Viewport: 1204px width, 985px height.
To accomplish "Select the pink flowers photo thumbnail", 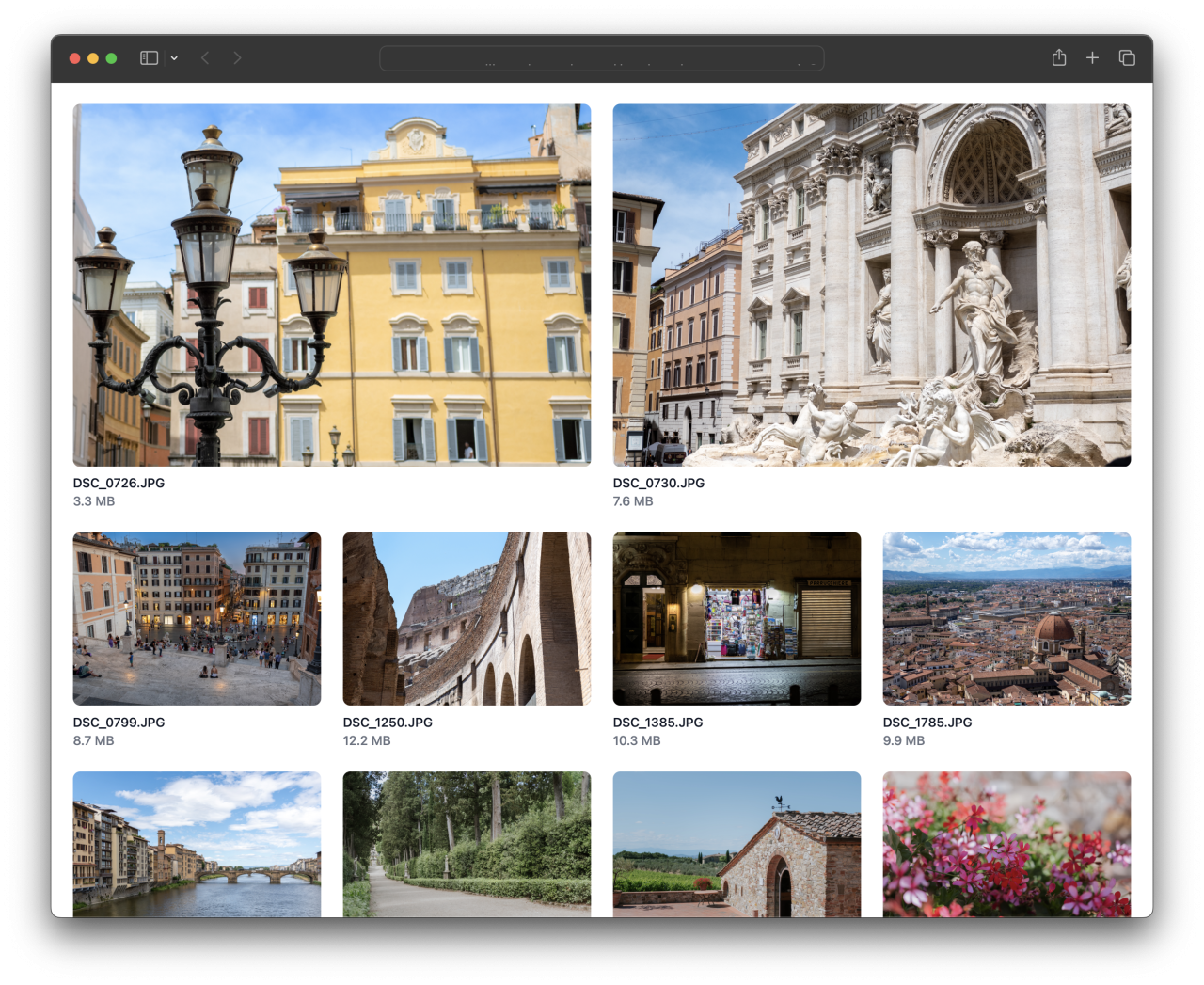I will pos(1006,845).
